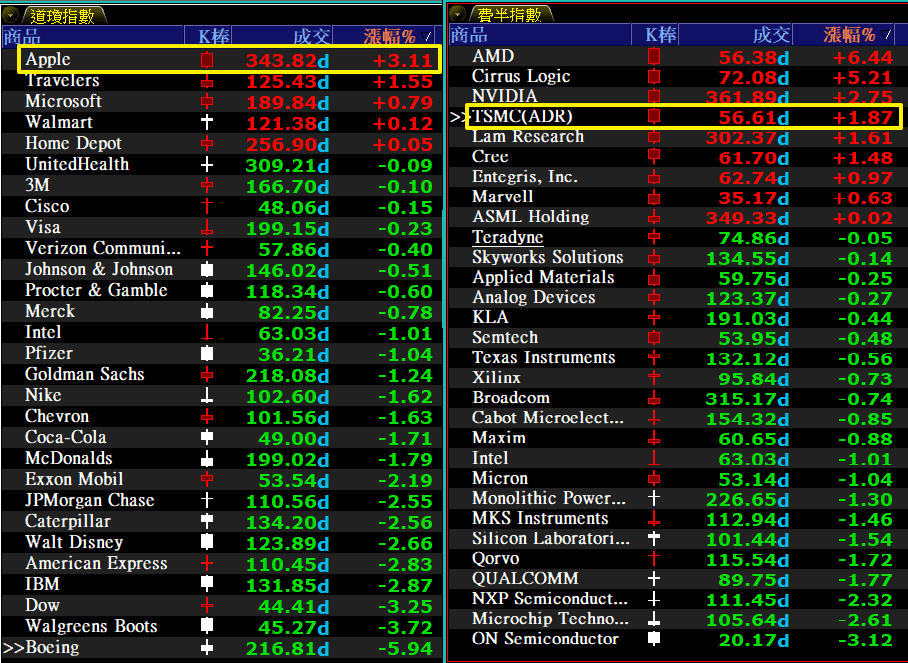This screenshot has height=663, width=908.
Task: Click the Pfizer candlestick icon
Action: [207, 354]
